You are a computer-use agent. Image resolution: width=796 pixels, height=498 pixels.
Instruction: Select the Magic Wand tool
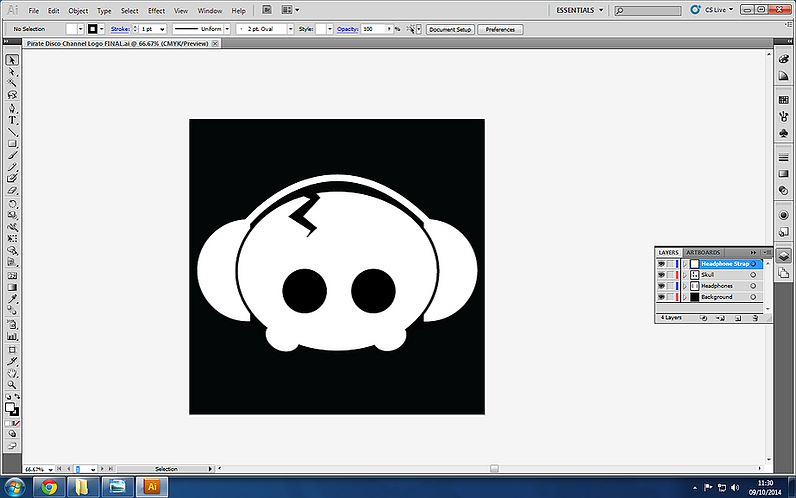[x=12, y=83]
